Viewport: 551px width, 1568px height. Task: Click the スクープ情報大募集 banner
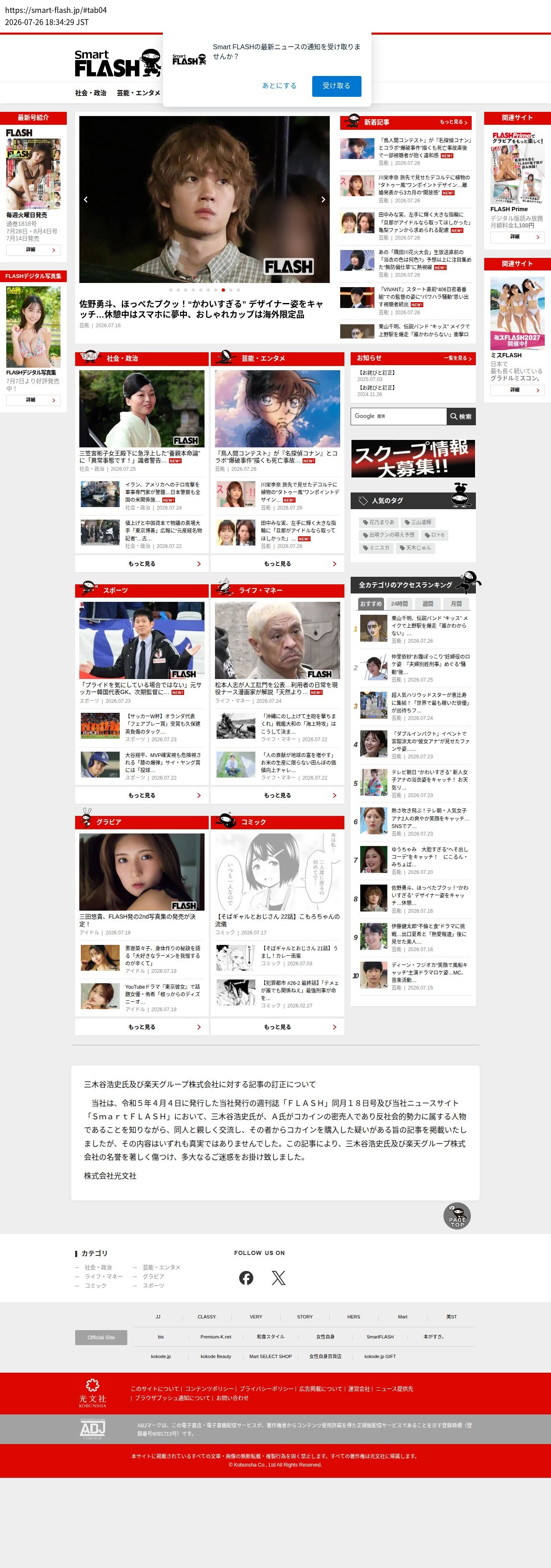pyautogui.click(x=413, y=458)
